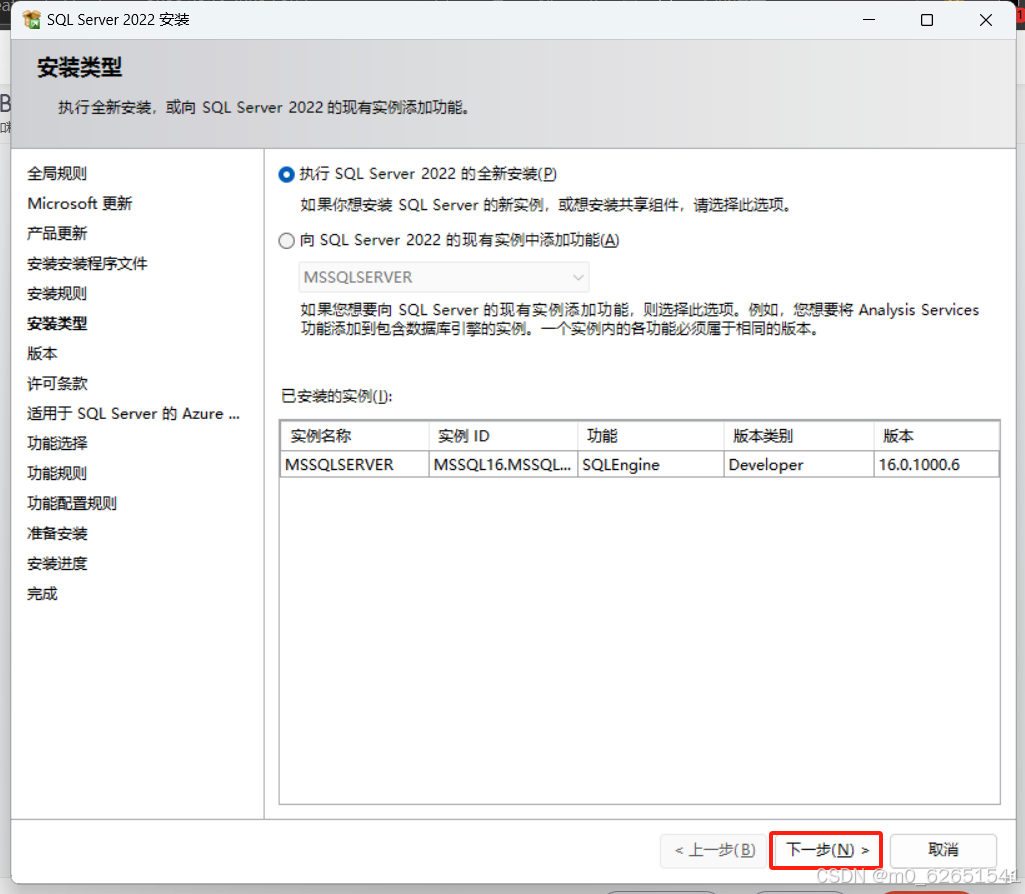
Task: Select 全局规则 step in sidebar
Action: (x=57, y=174)
